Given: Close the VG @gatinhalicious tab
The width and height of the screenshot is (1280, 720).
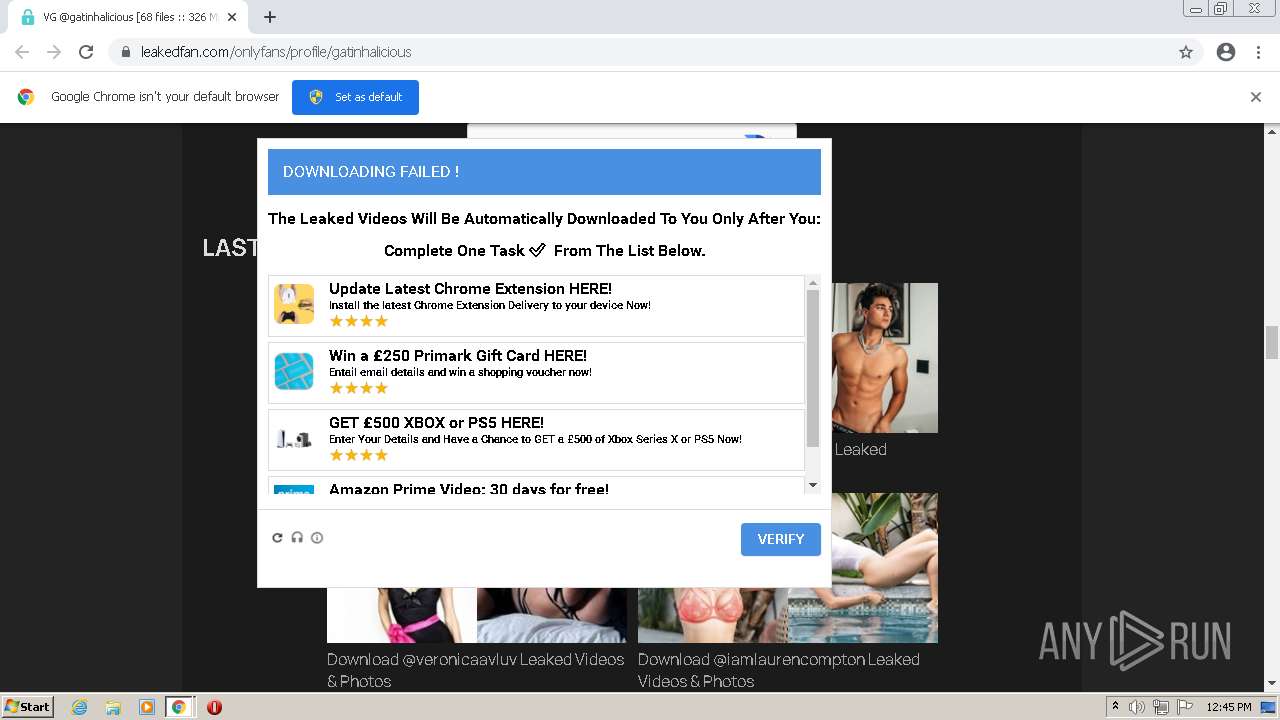Looking at the screenshot, I should click(232, 17).
